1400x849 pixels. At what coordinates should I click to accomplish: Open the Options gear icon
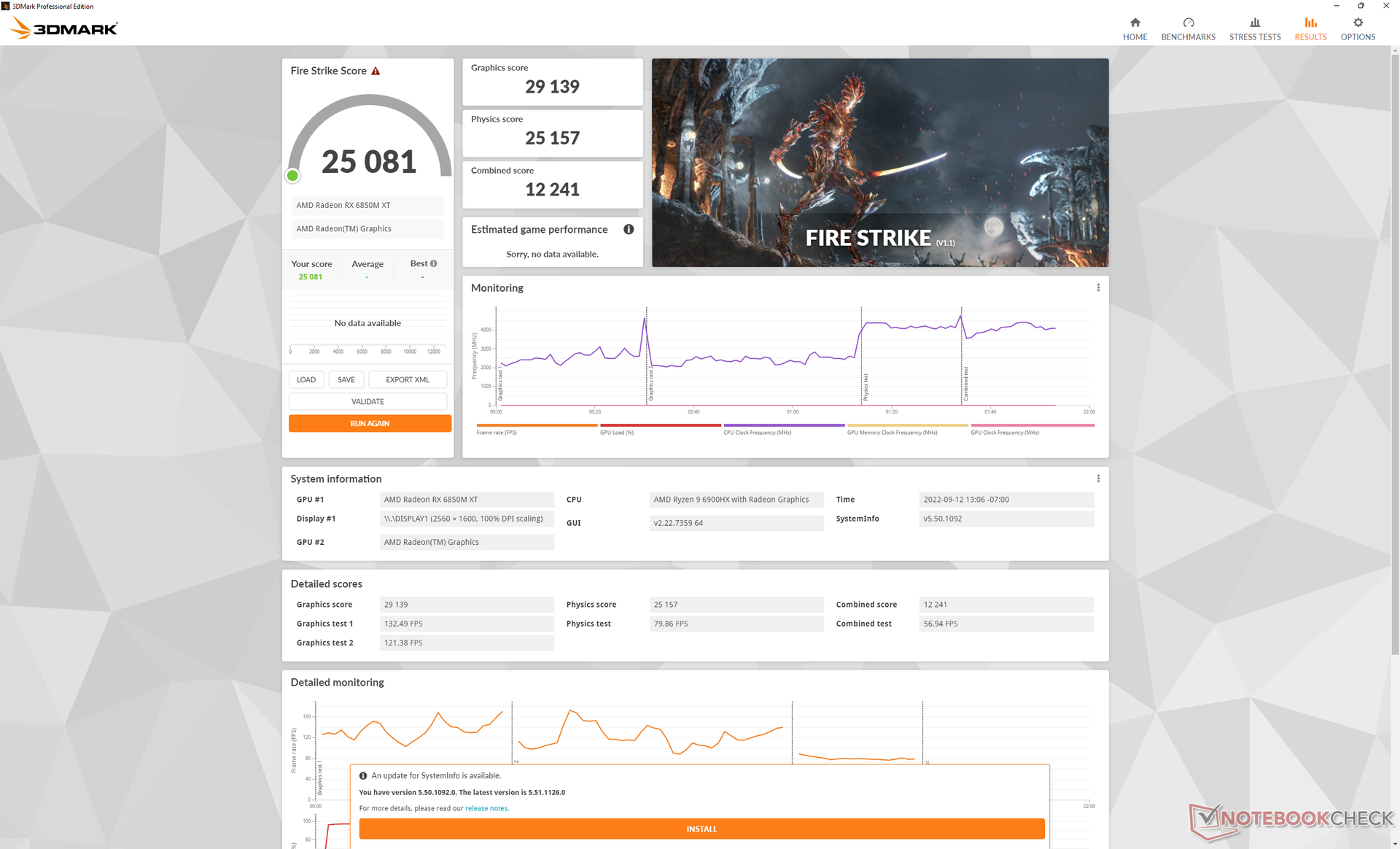pyautogui.click(x=1358, y=23)
